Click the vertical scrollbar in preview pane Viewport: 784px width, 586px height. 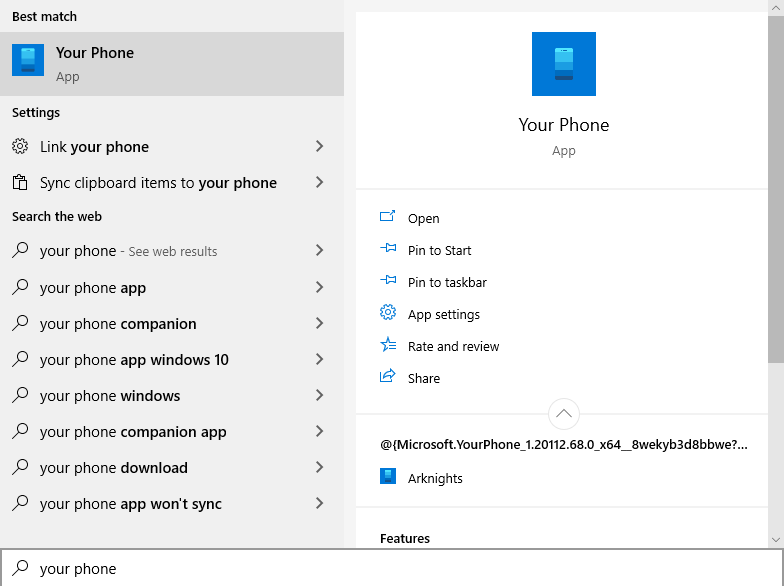(776, 190)
